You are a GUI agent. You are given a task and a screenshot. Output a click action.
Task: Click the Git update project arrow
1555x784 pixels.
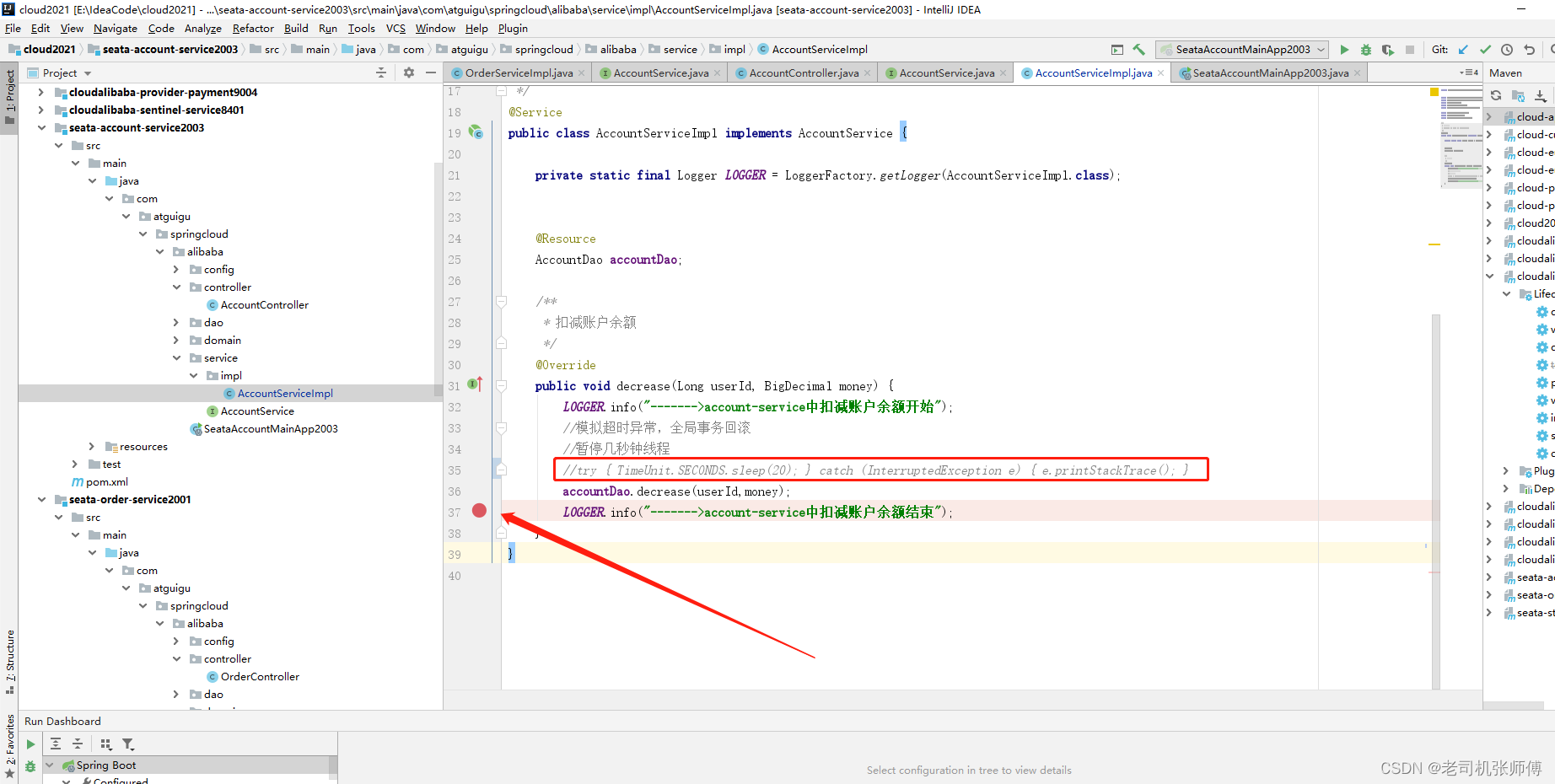1463,50
